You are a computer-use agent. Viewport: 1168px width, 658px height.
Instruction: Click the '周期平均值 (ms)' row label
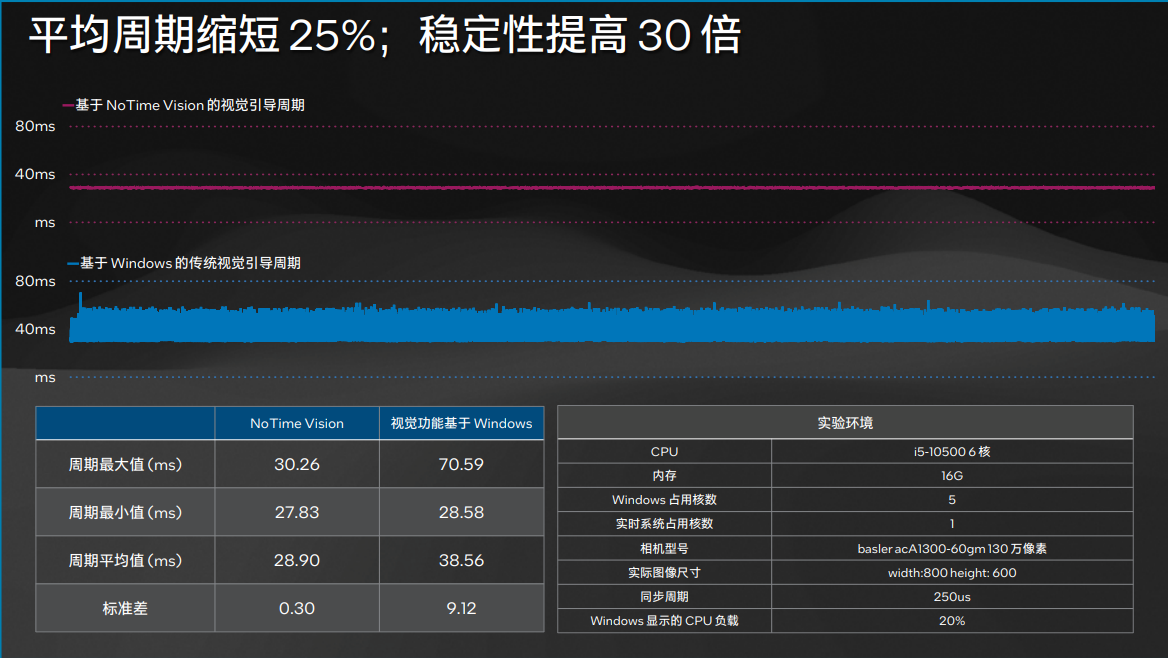125,560
